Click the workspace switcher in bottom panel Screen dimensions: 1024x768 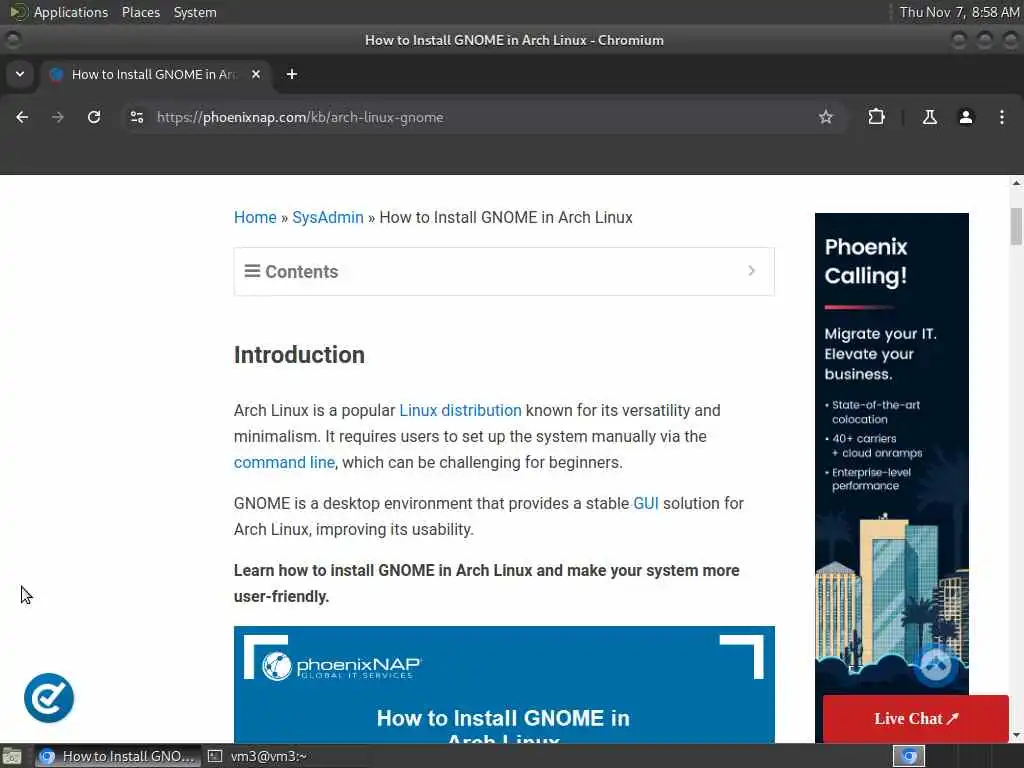pos(909,756)
